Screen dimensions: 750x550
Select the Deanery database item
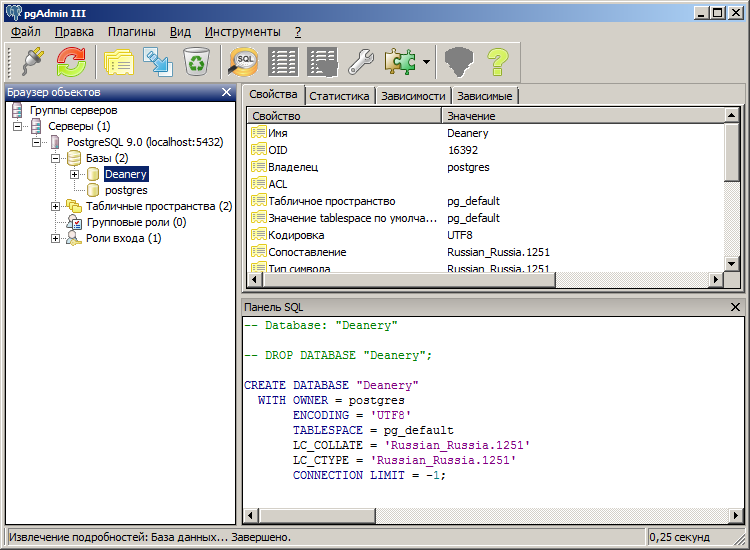pyautogui.click(x=126, y=174)
